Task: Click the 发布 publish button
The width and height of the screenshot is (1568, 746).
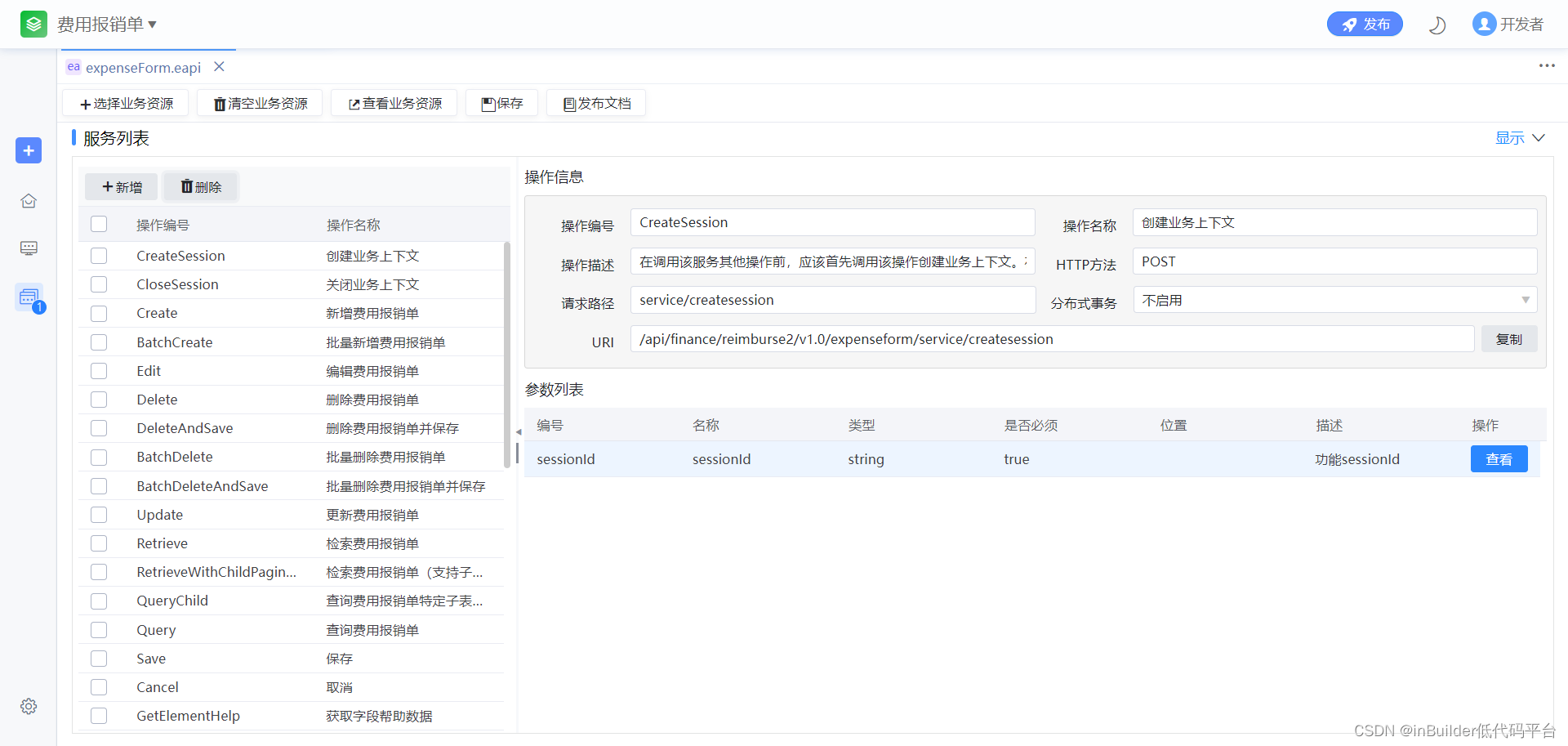Action: point(1365,25)
